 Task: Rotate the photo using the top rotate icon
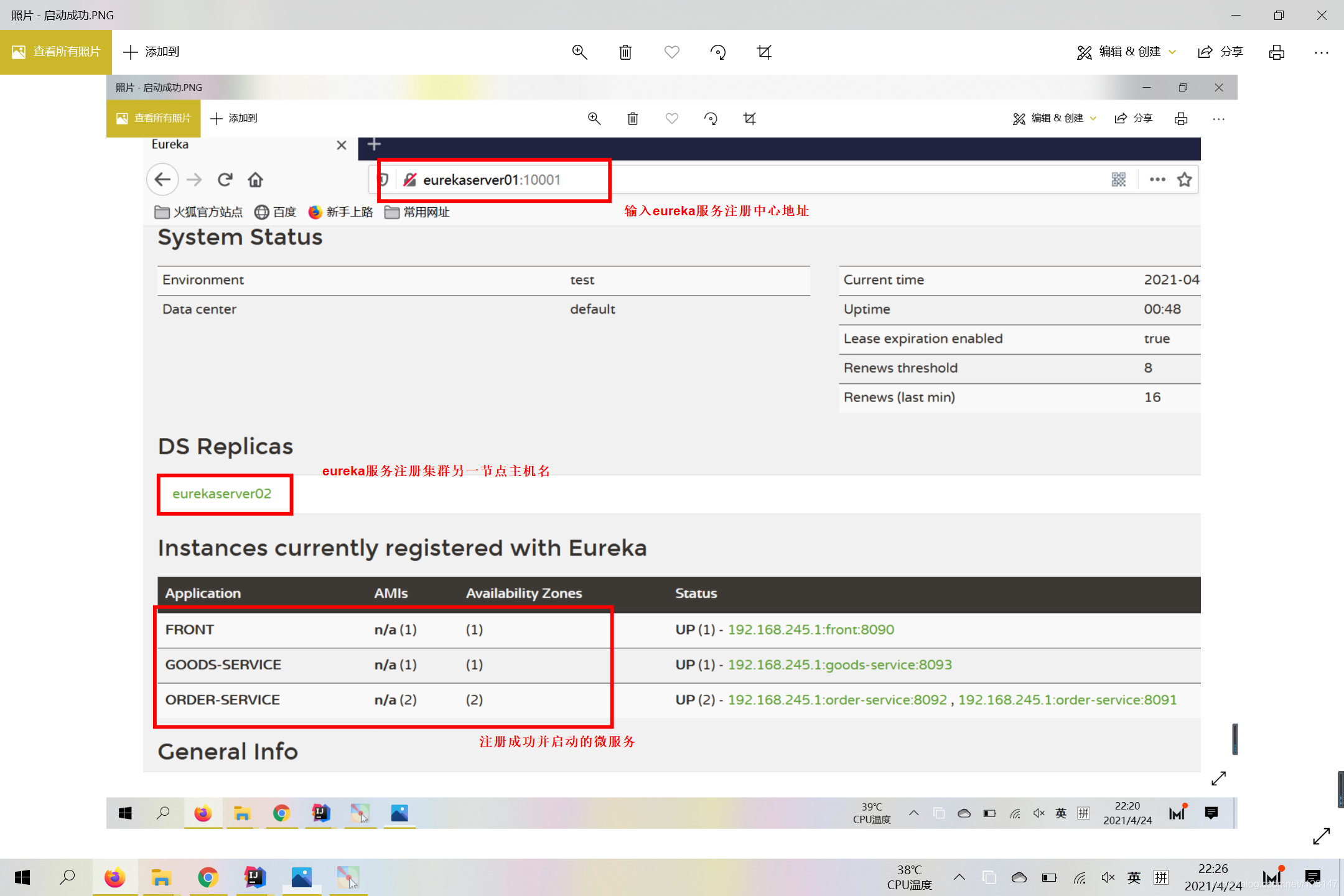click(718, 52)
